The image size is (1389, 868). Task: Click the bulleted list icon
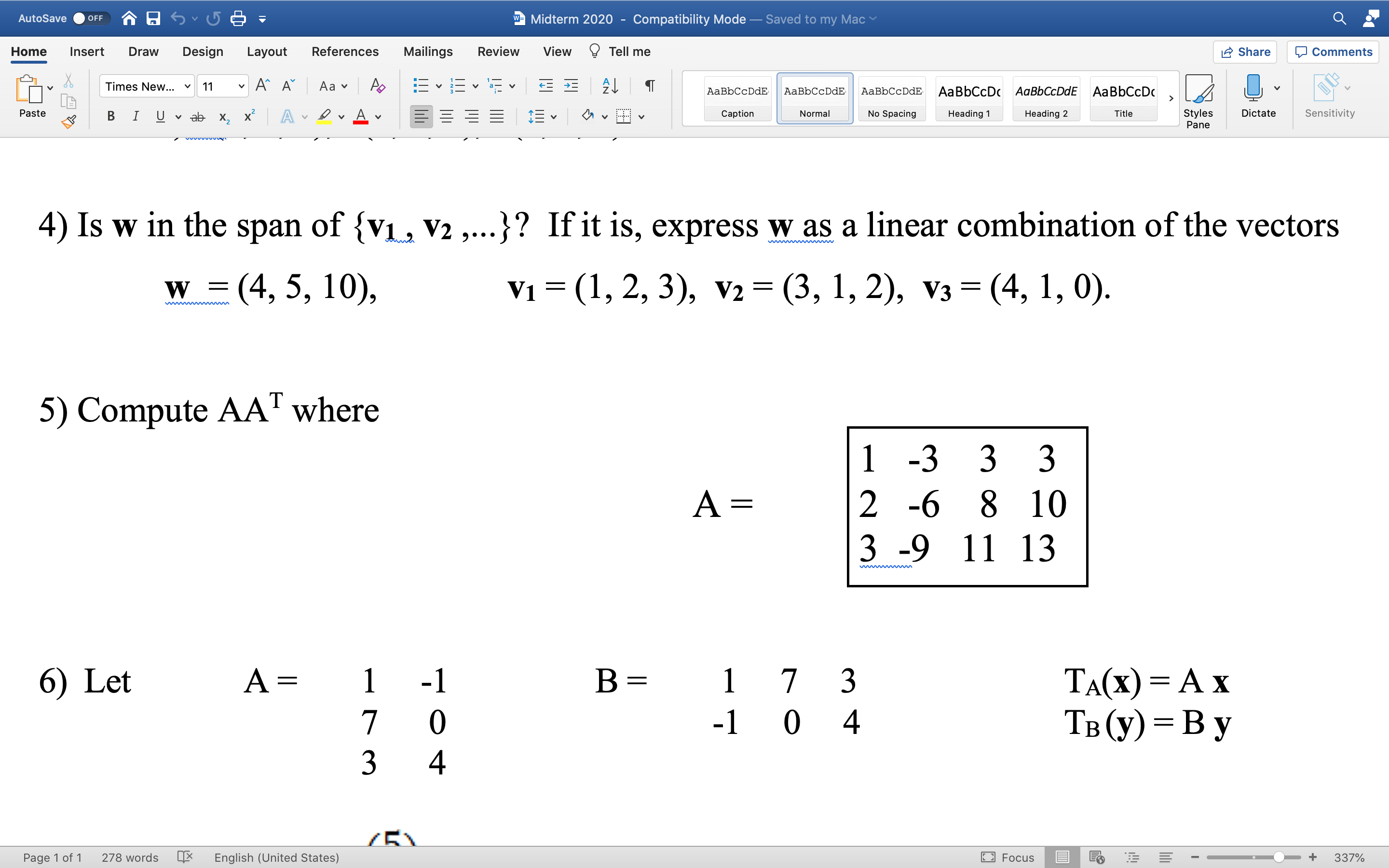click(421, 86)
